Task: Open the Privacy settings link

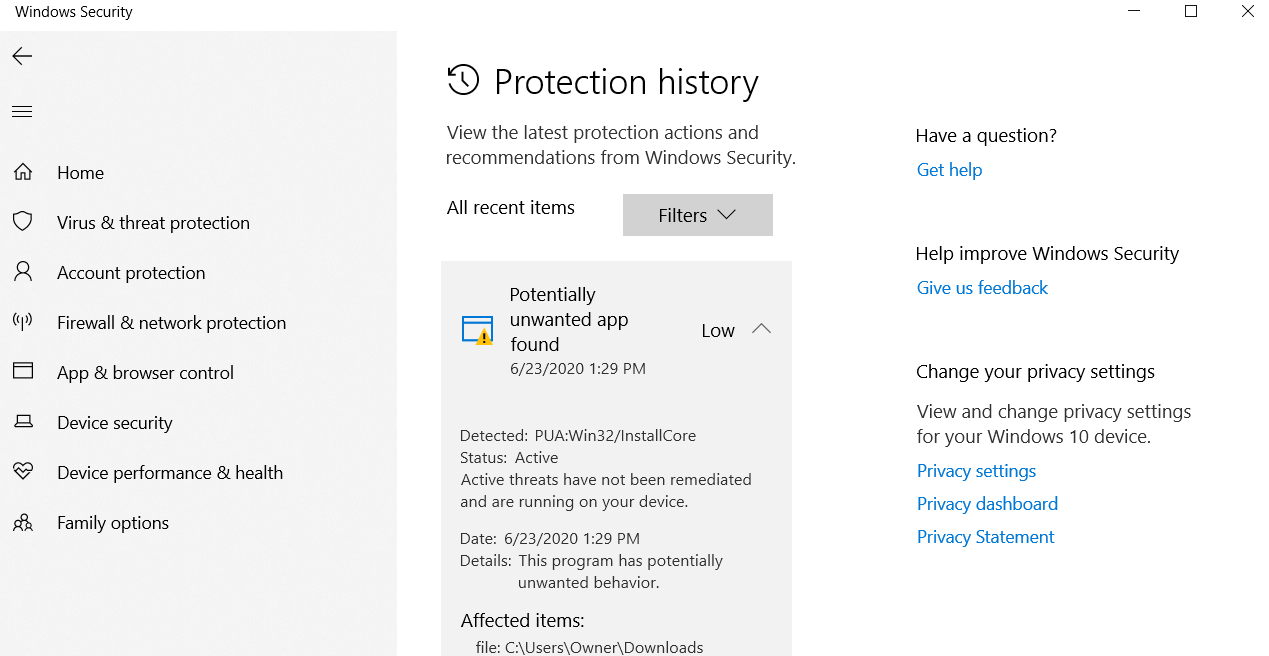Action: 976,471
